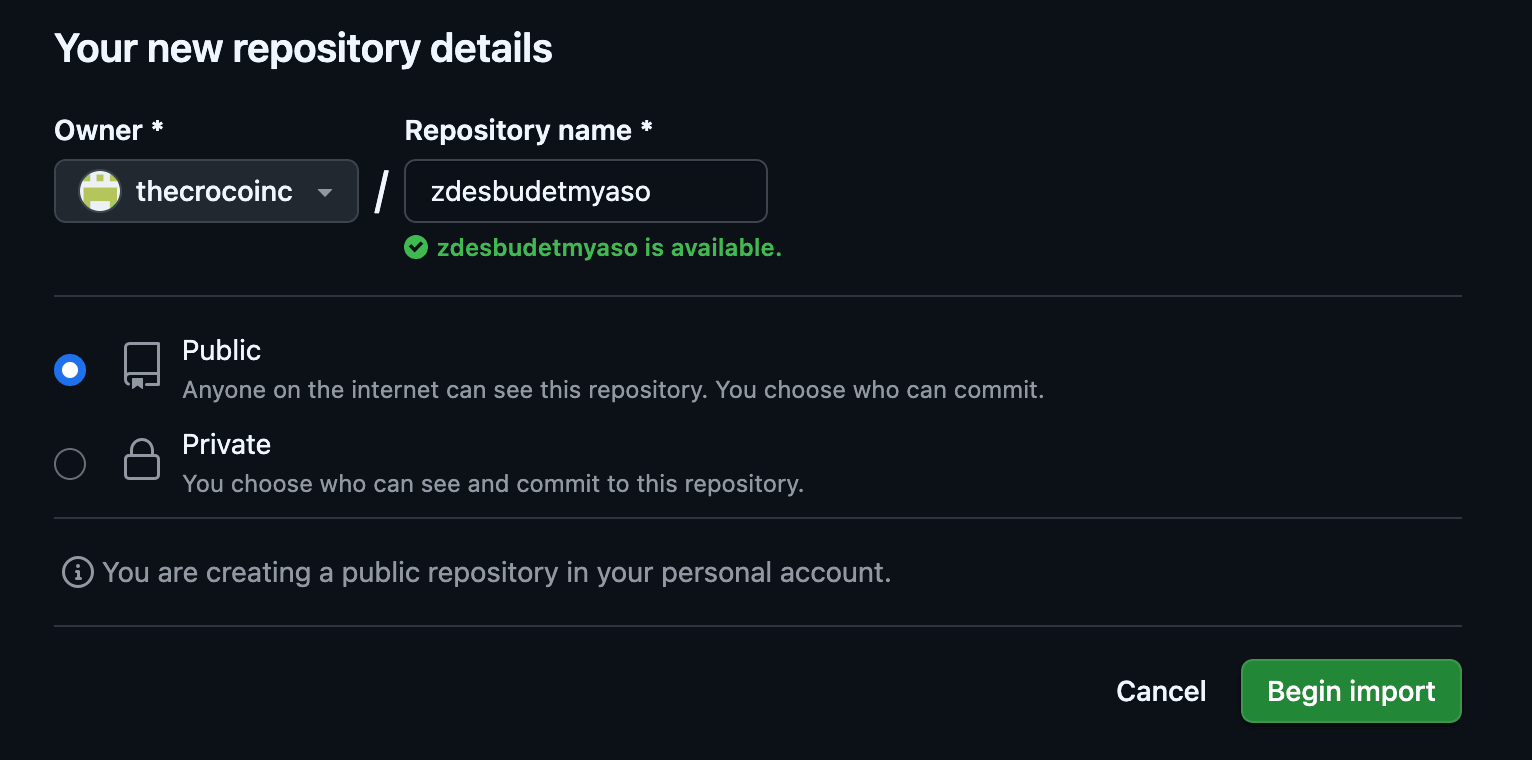Click the Private padlock icon
The height and width of the screenshot is (760, 1532).
142,460
